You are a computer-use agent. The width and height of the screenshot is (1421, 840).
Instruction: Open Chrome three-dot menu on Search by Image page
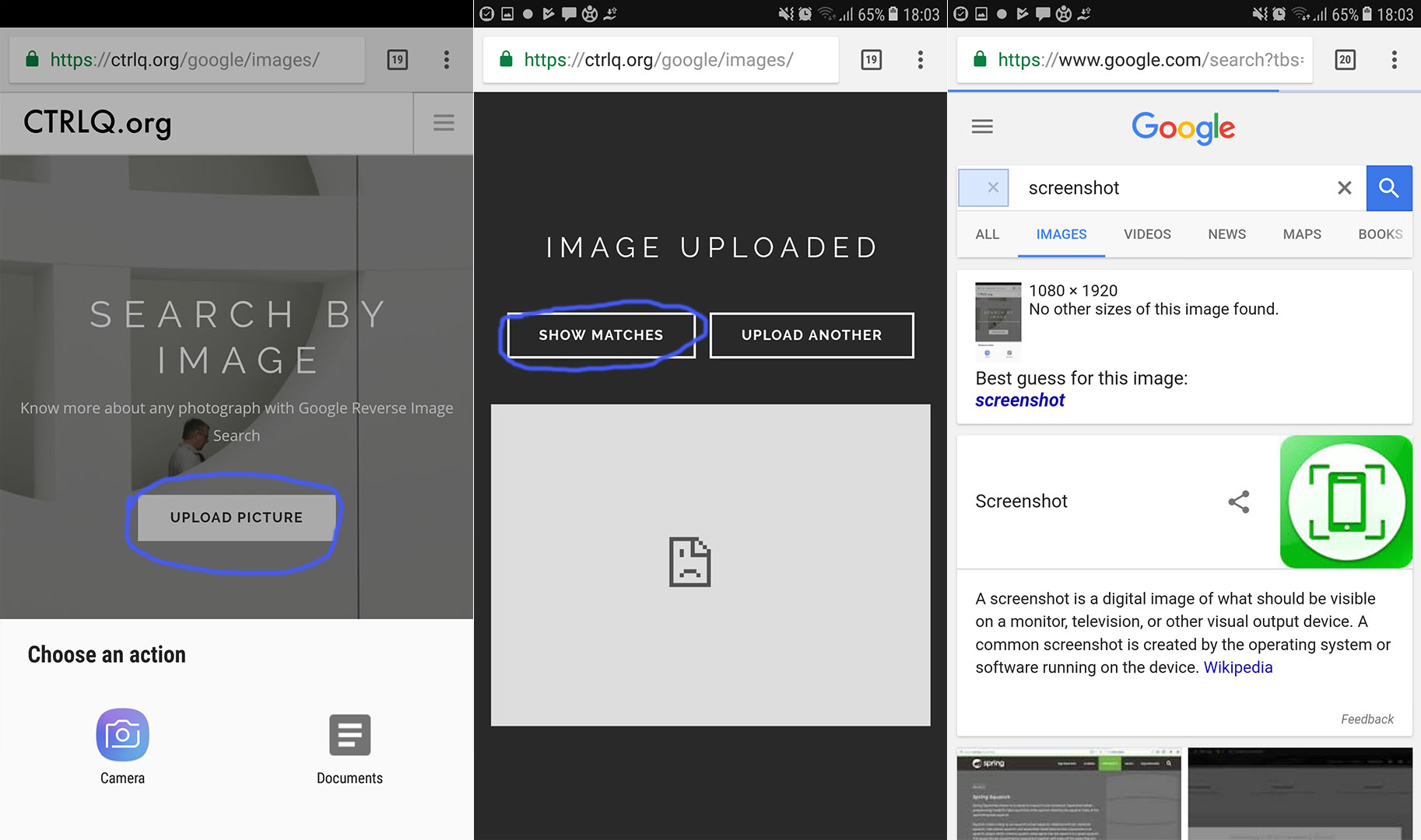pos(446,60)
